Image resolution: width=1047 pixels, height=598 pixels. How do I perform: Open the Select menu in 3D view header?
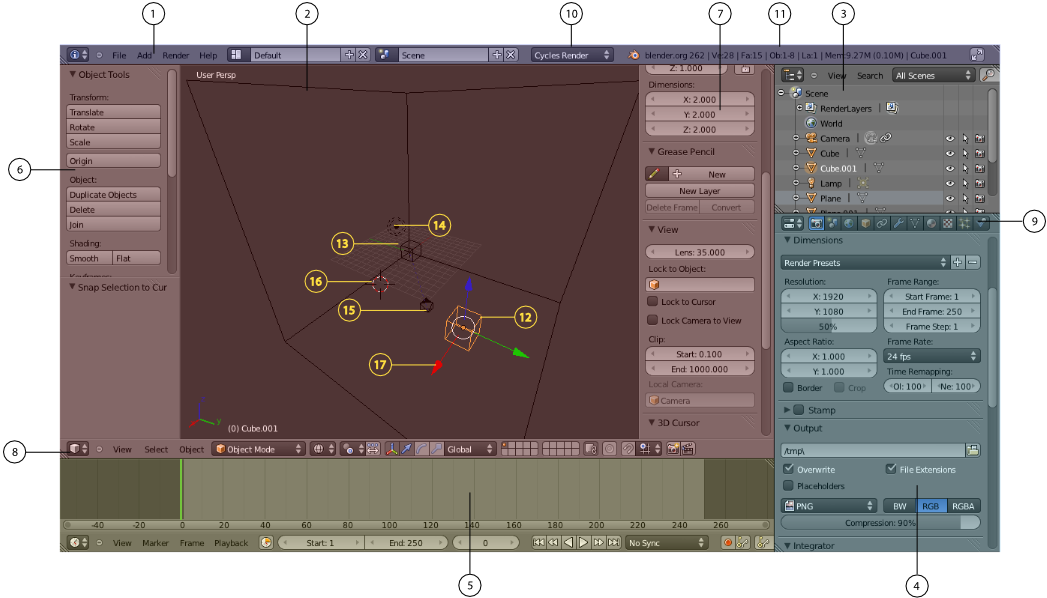pyautogui.click(x=156, y=449)
